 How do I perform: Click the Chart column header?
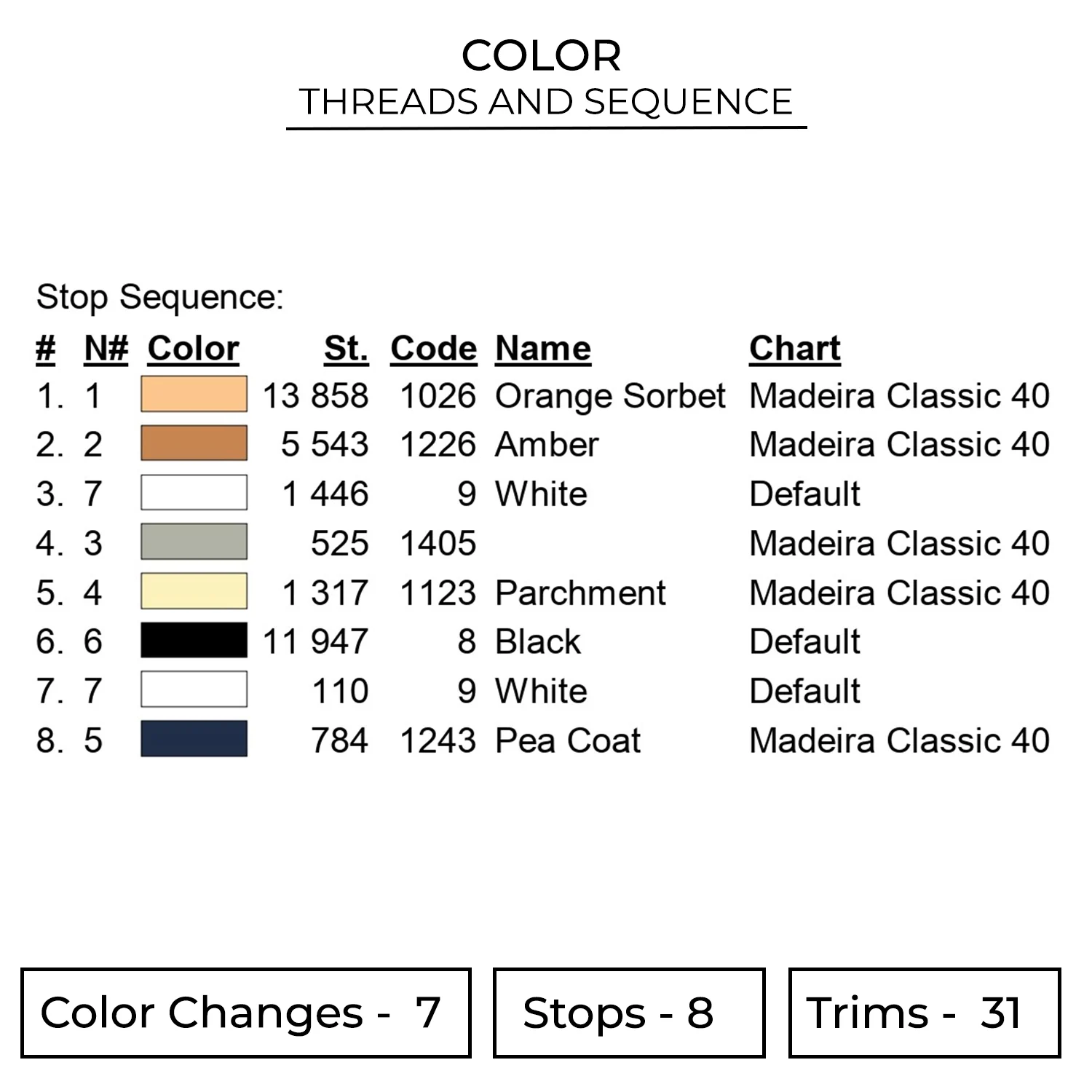[x=794, y=349]
